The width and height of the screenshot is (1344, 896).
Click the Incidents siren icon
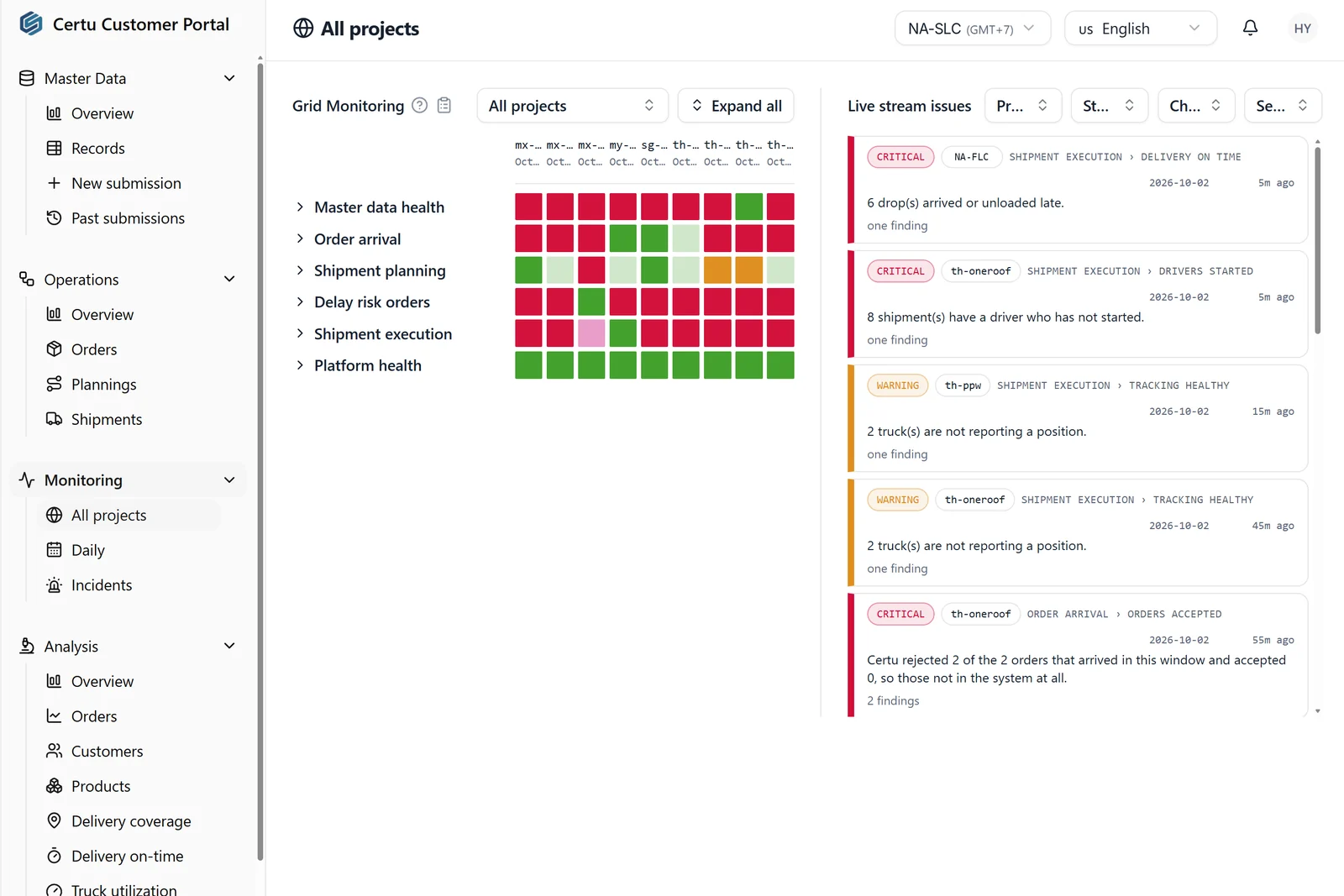[54, 584]
